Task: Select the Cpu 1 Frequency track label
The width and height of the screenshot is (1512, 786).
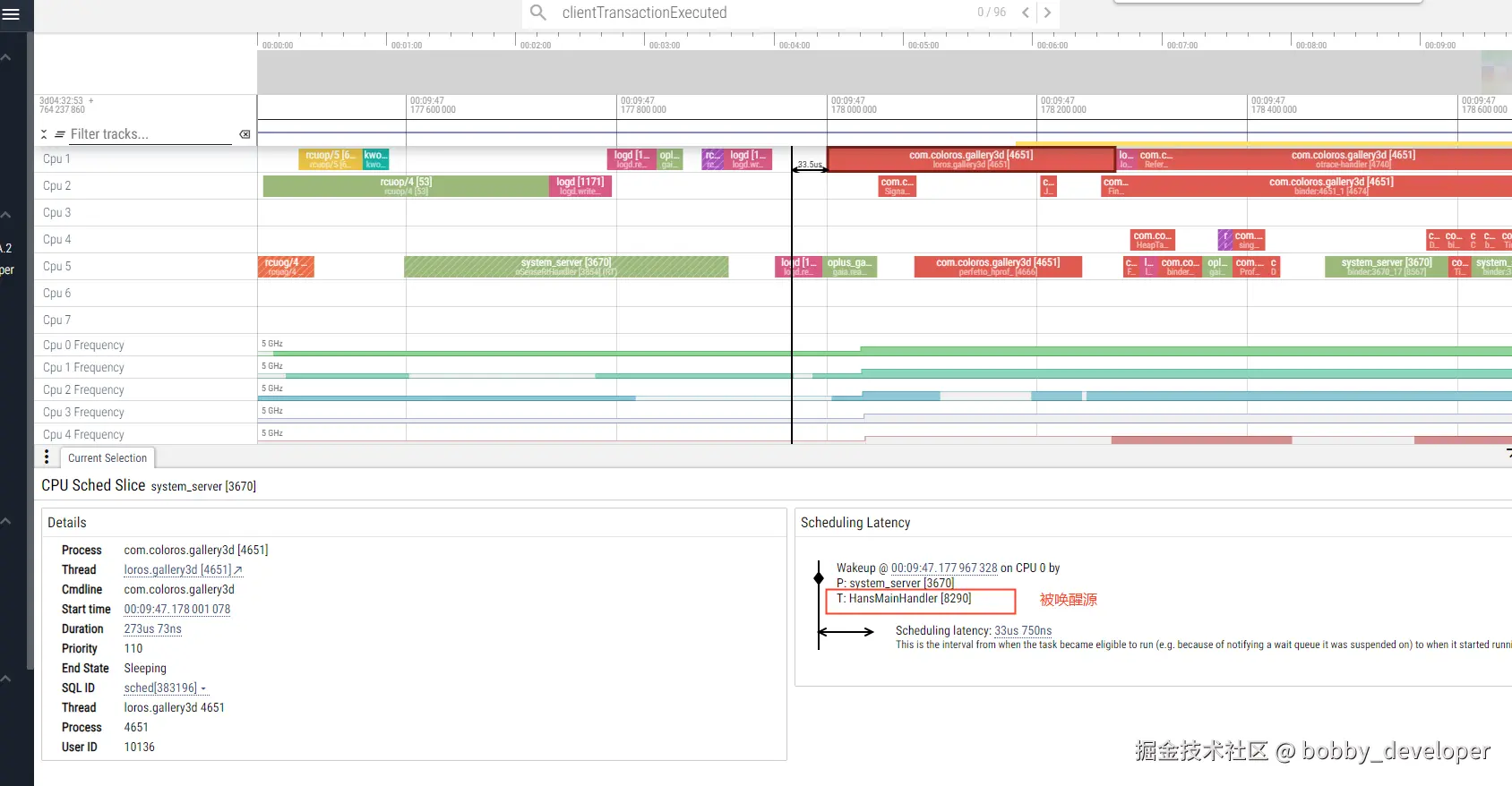Action: 83,368
